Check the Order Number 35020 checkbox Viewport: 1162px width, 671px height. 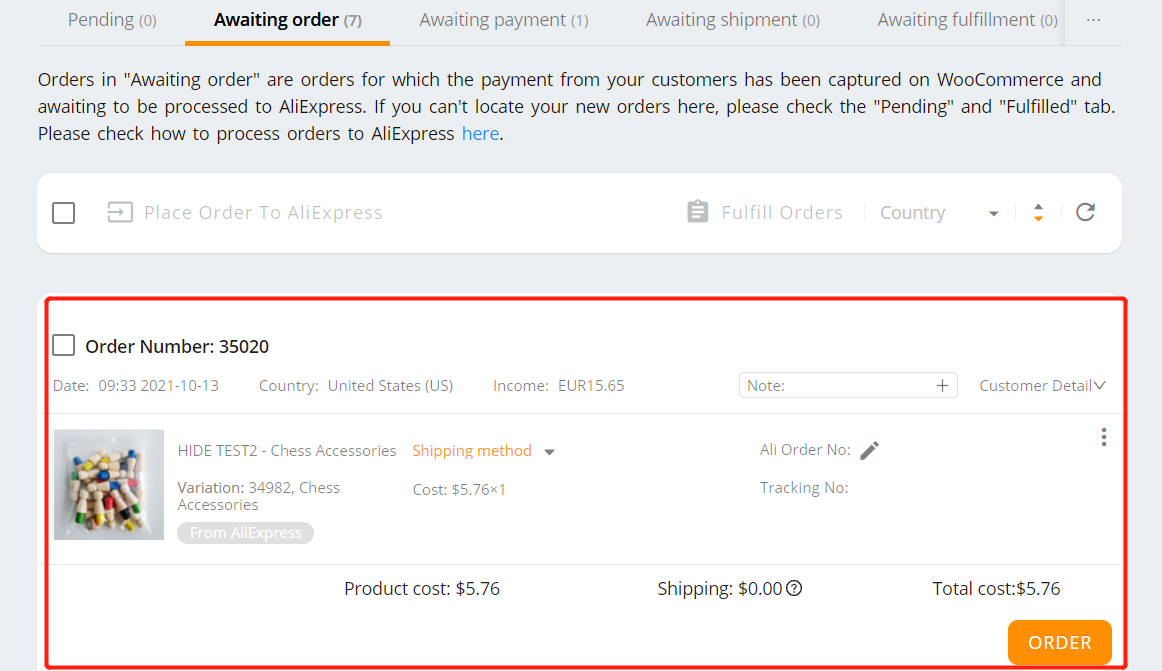click(64, 345)
